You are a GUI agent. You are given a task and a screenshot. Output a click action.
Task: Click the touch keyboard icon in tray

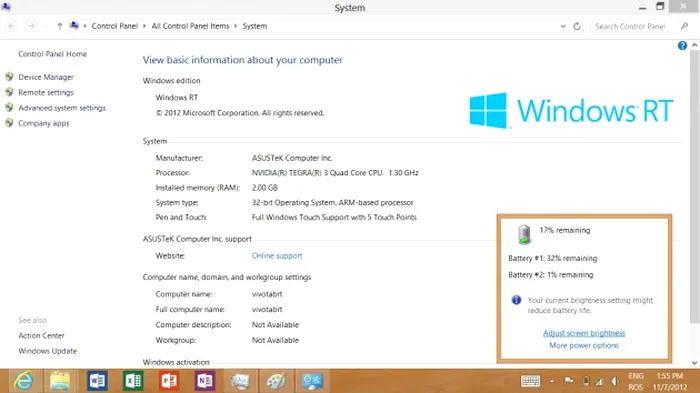point(530,381)
